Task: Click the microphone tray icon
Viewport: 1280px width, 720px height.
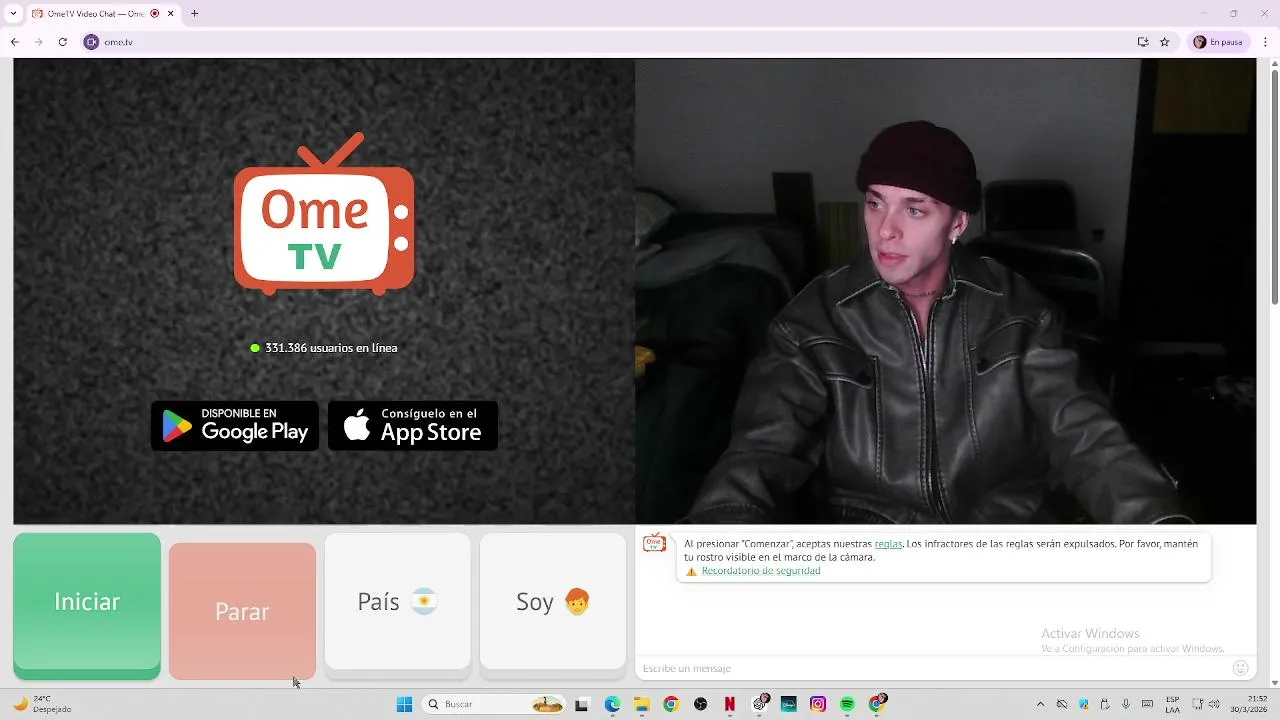Action: 1126,704
